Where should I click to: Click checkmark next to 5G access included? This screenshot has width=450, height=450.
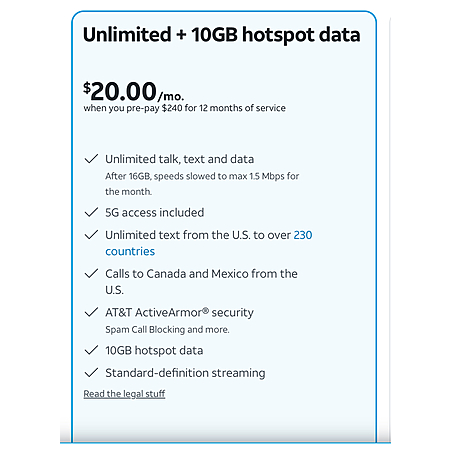(x=91, y=212)
